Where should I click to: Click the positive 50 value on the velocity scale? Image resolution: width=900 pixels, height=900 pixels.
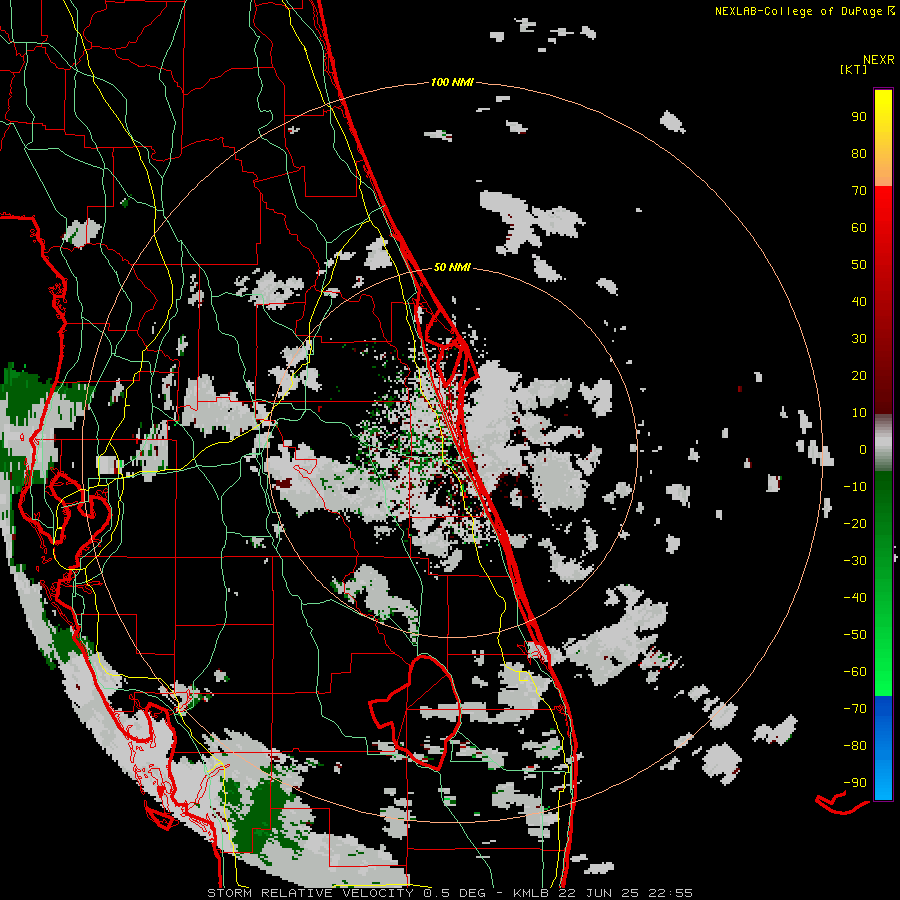(859, 265)
